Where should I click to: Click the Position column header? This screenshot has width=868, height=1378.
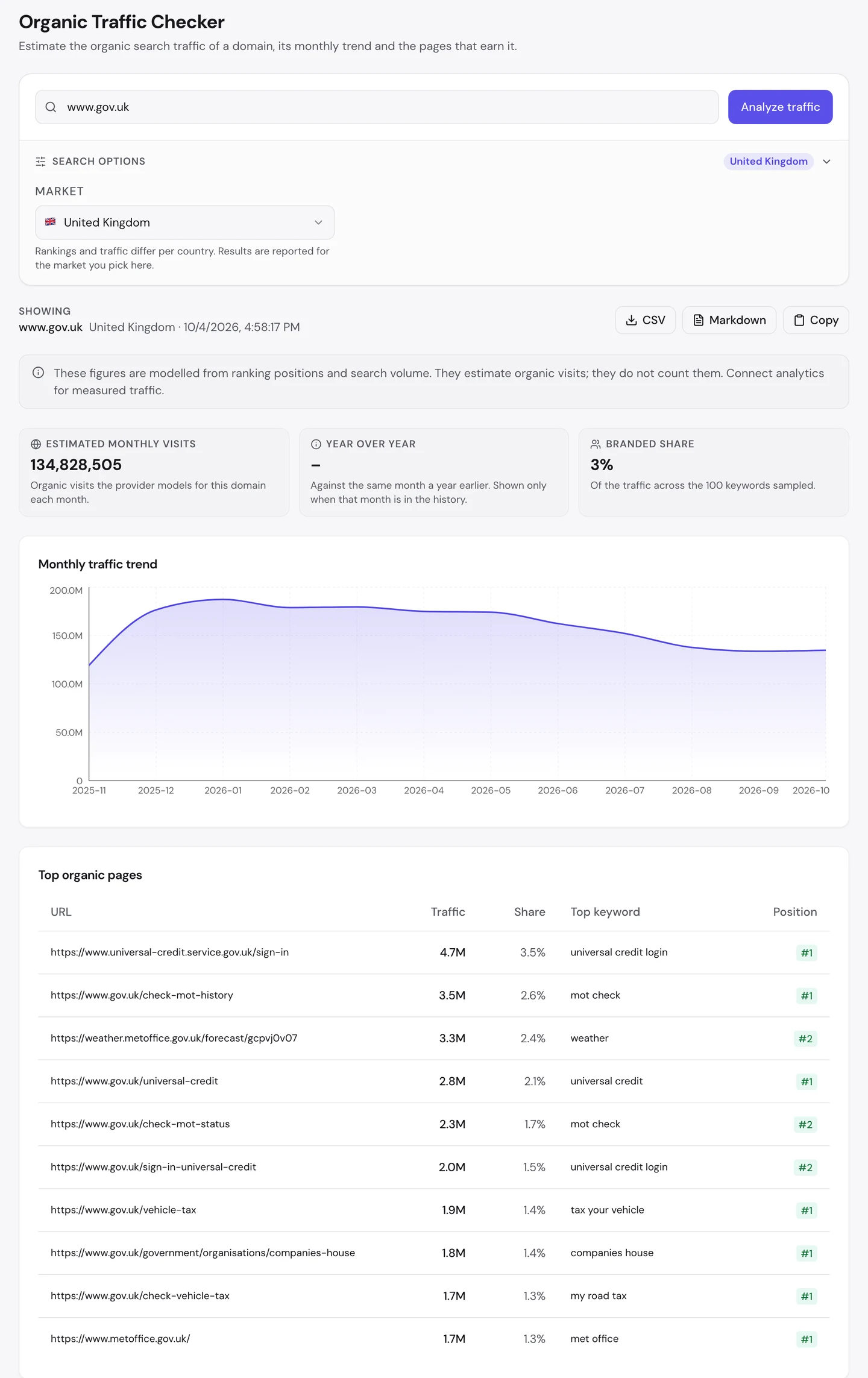pos(794,912)
